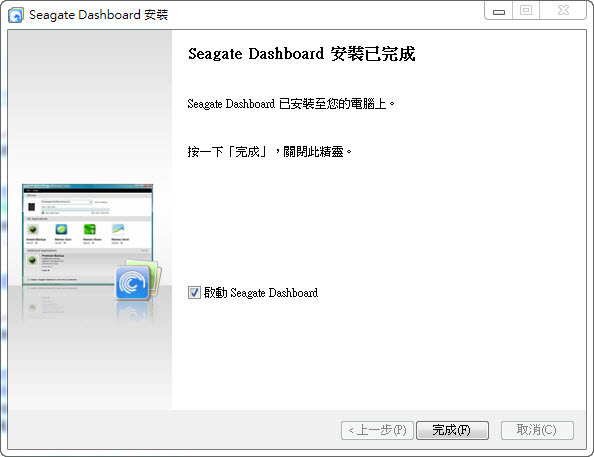Minimize the installer window
The image size is (594, 457).
tap(499, 11)
